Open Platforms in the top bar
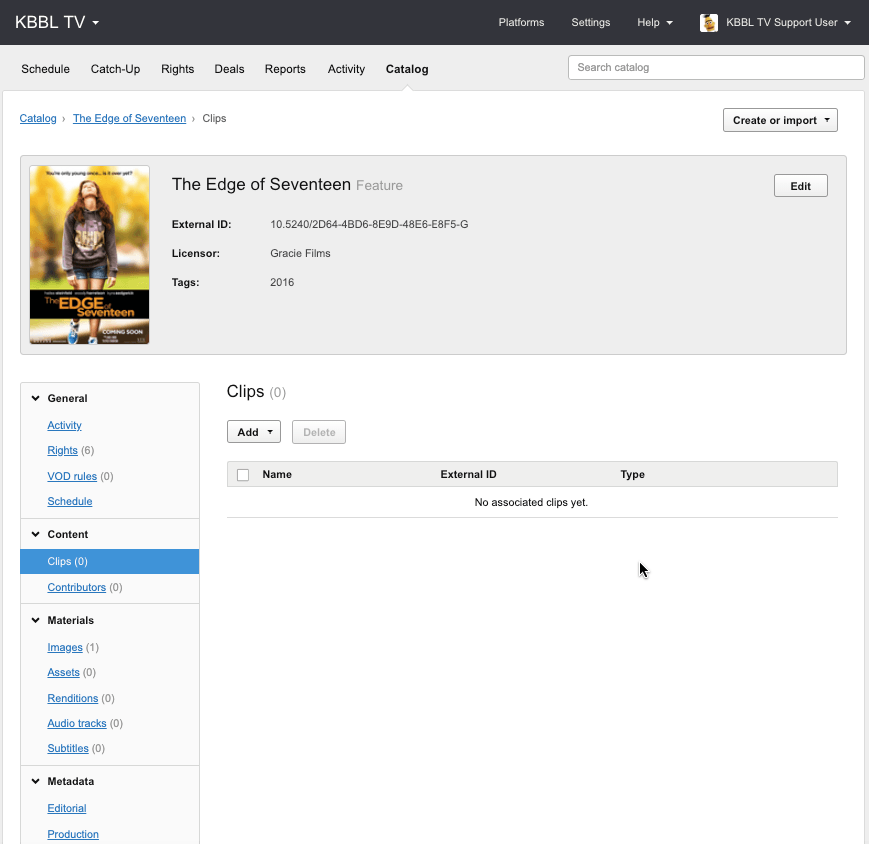869x844 pixels. click(521, 23)
